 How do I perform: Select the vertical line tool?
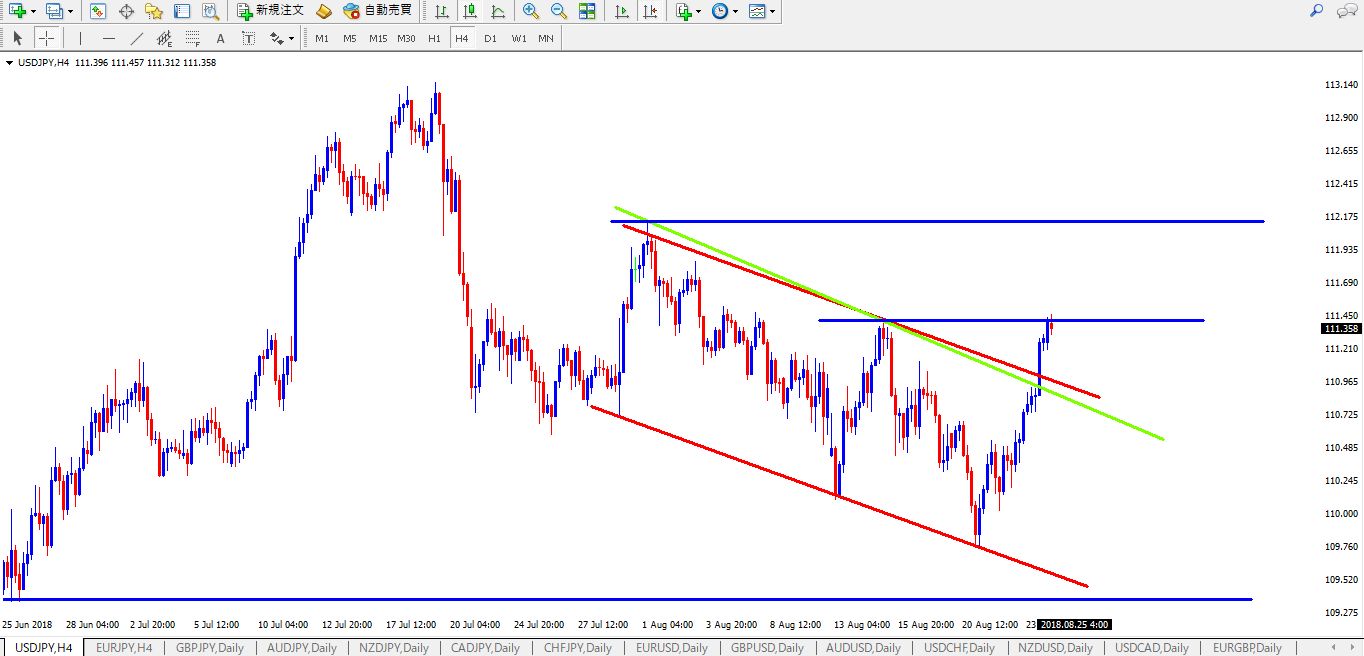pos(80,38)
